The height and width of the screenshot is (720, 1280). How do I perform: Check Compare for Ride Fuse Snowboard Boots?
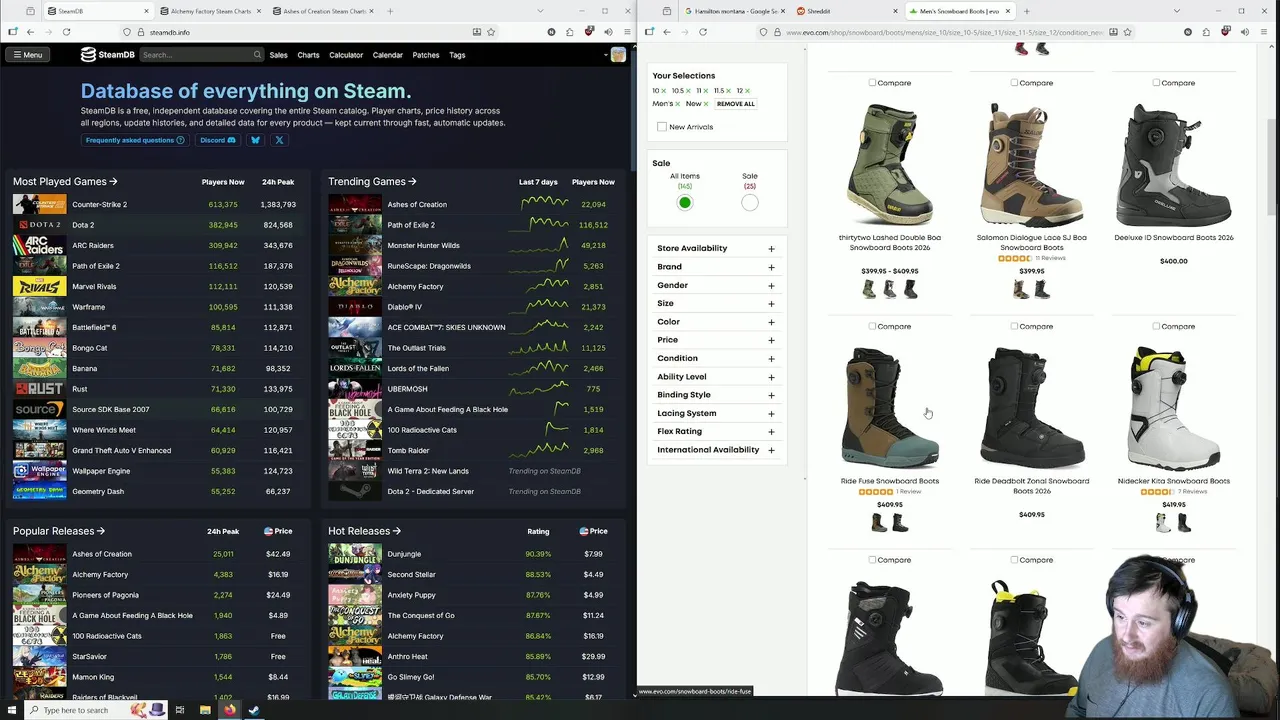[x=872, y=326]
